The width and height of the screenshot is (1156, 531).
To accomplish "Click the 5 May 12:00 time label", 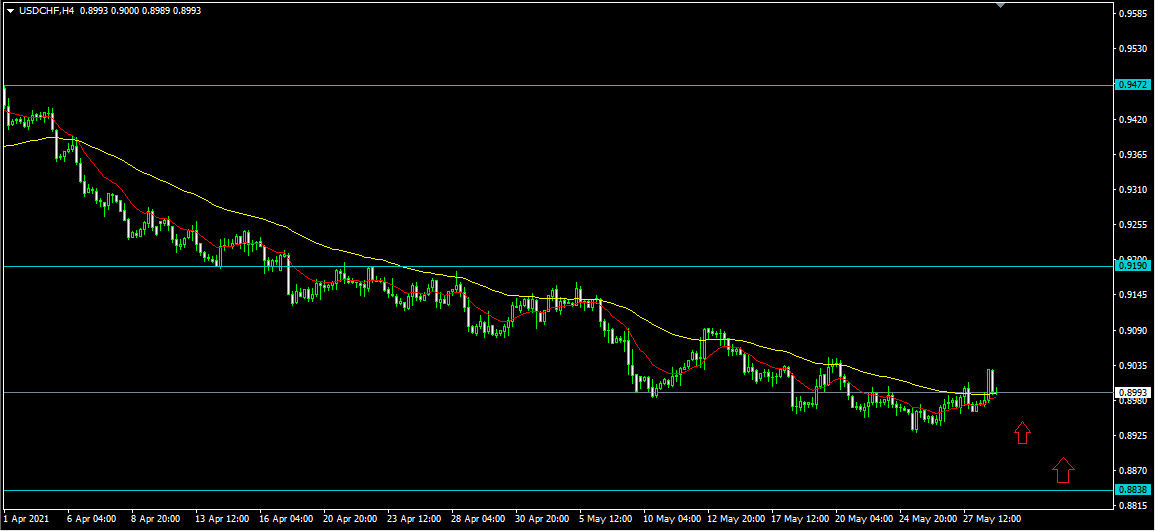I will (x=604, y=519).
